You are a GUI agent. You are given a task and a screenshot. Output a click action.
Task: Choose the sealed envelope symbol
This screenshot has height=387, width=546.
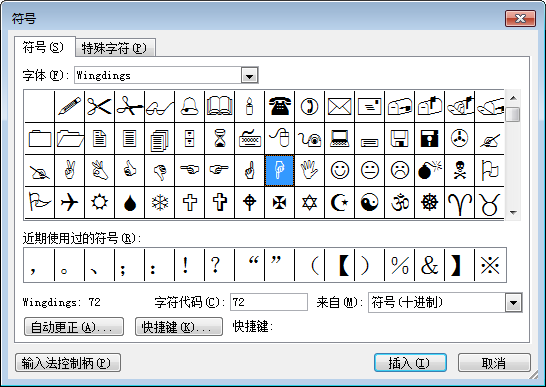(x=339, y=106)
